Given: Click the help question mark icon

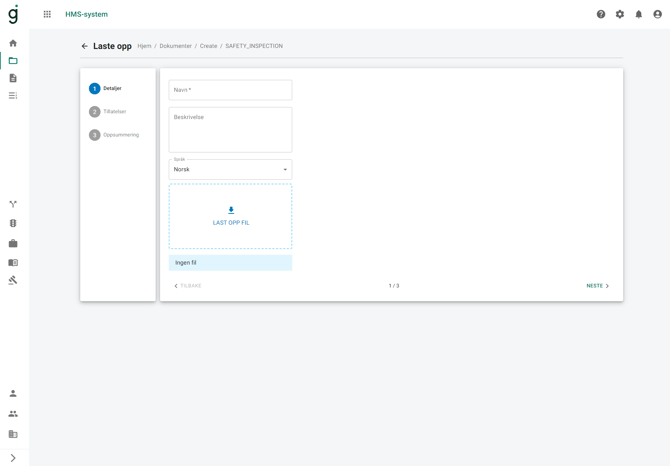Looking at the screenshot, I should pyautogui.click(x=601, y=14).
